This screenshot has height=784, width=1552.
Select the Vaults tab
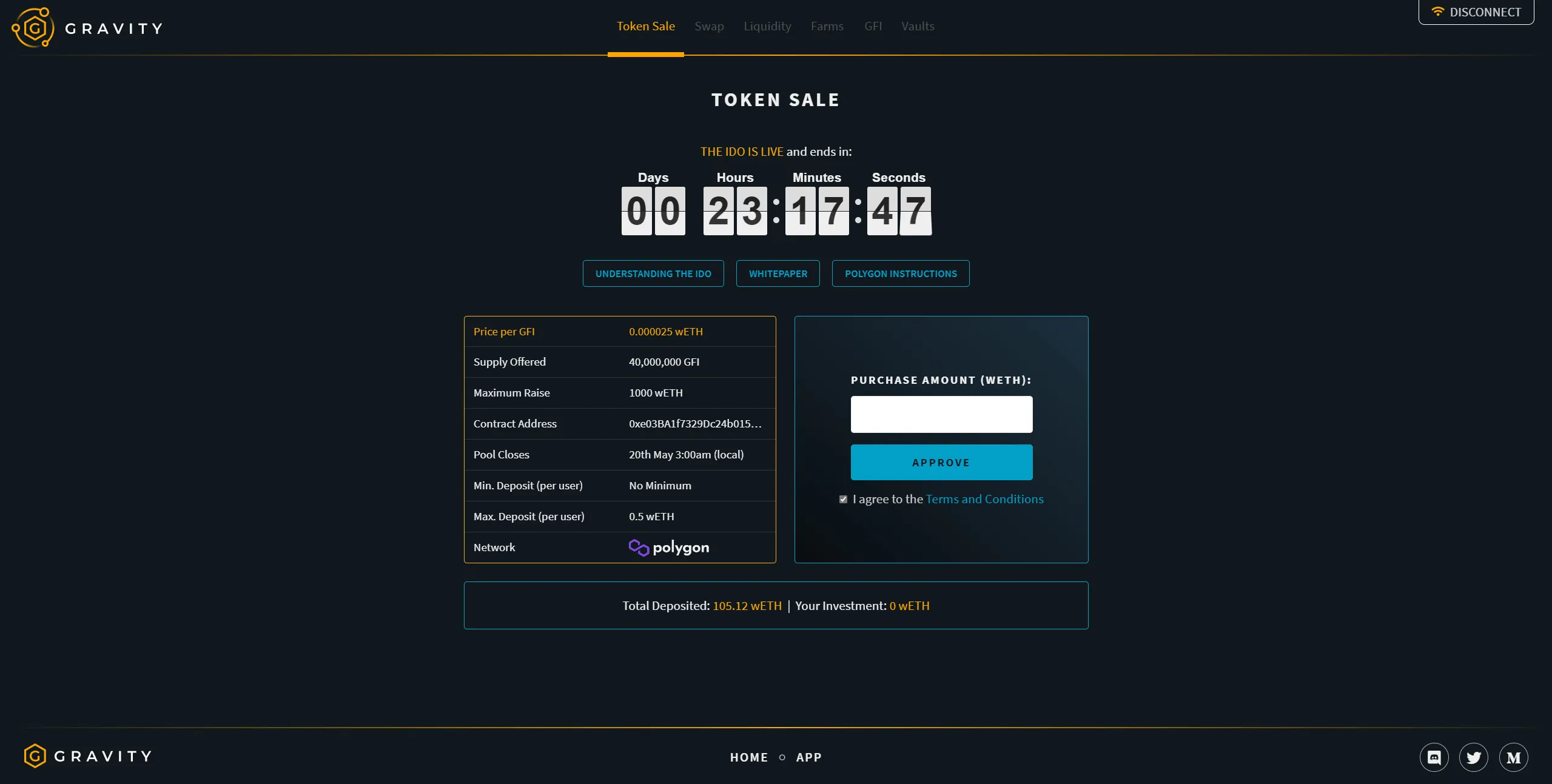pyautogui.click(x=918, y=26)
